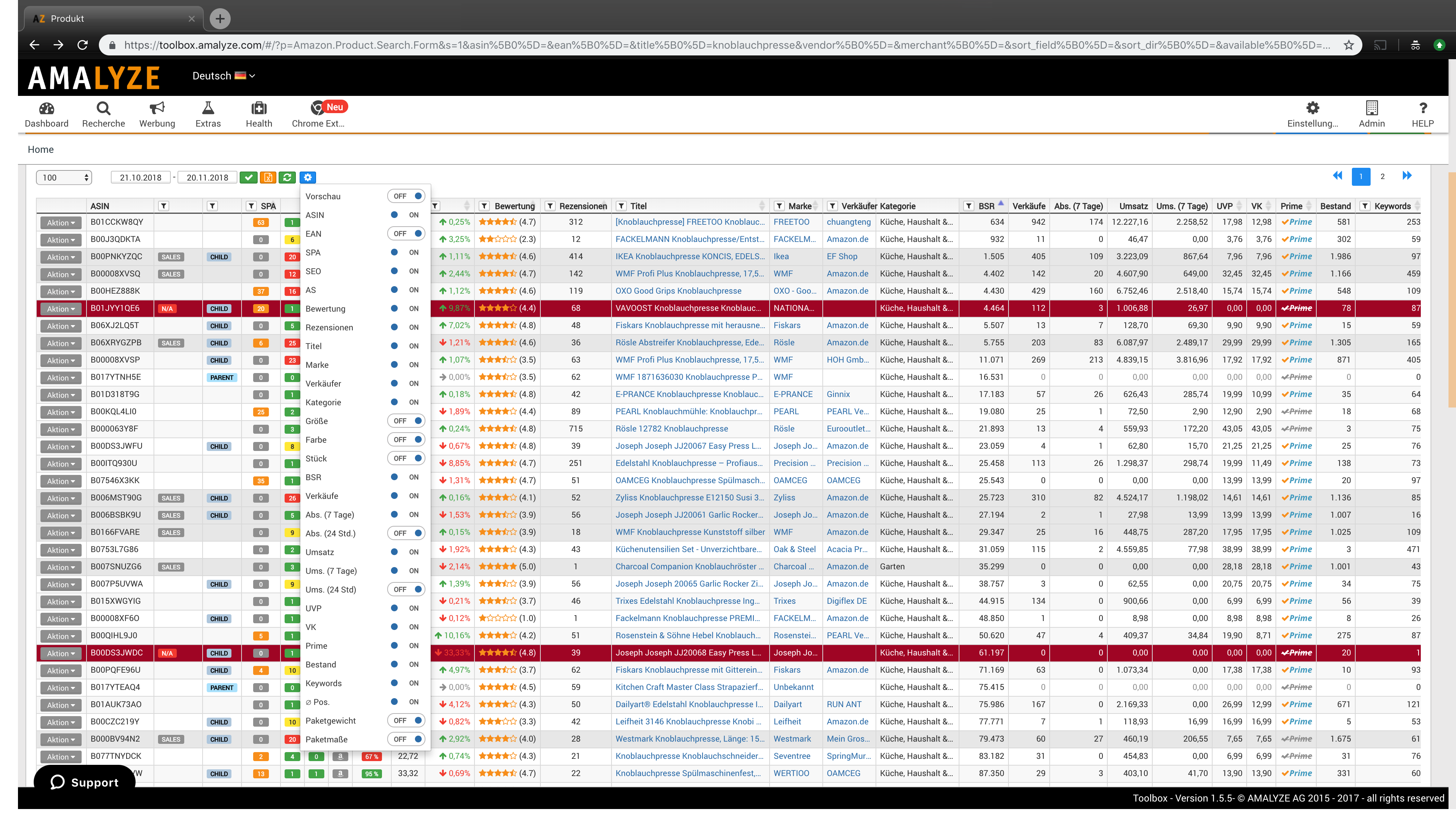
Task: Click the filter icon on Keywords column
Action: 1365,206
